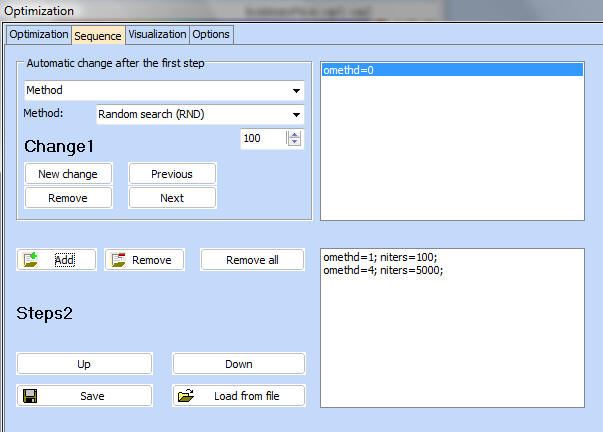Click the Add button icon
The image size is (603, 432).
pos(30,260)
